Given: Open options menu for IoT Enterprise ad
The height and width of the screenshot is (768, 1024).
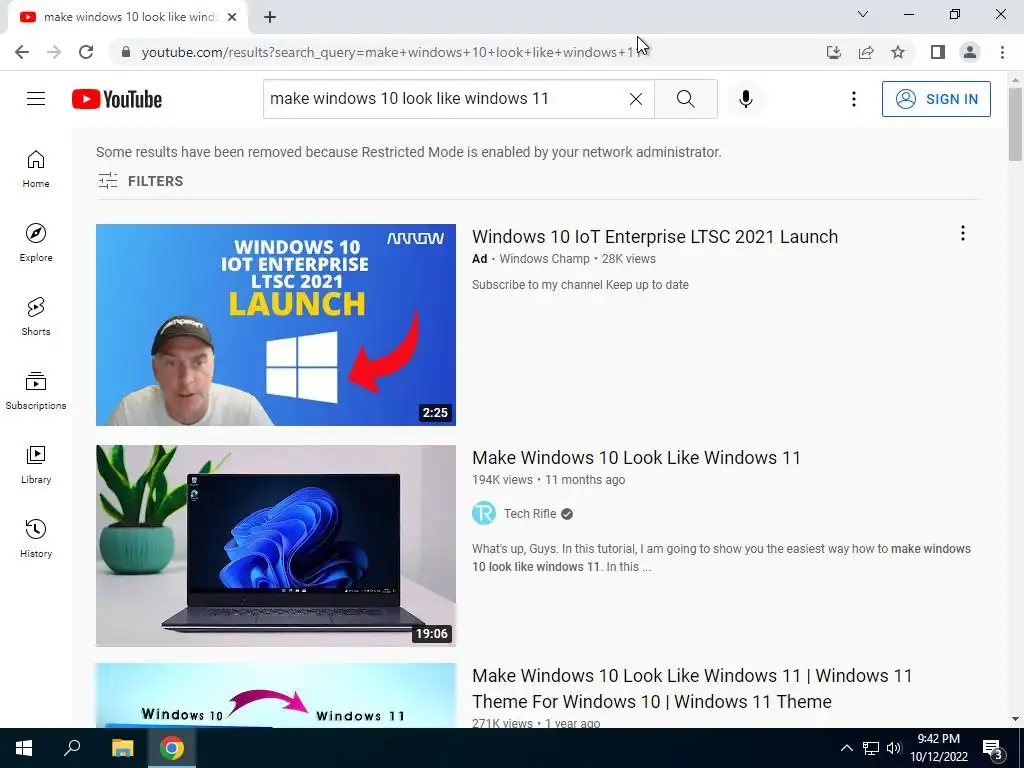Looking at the screenshot, I should [963, 234].
